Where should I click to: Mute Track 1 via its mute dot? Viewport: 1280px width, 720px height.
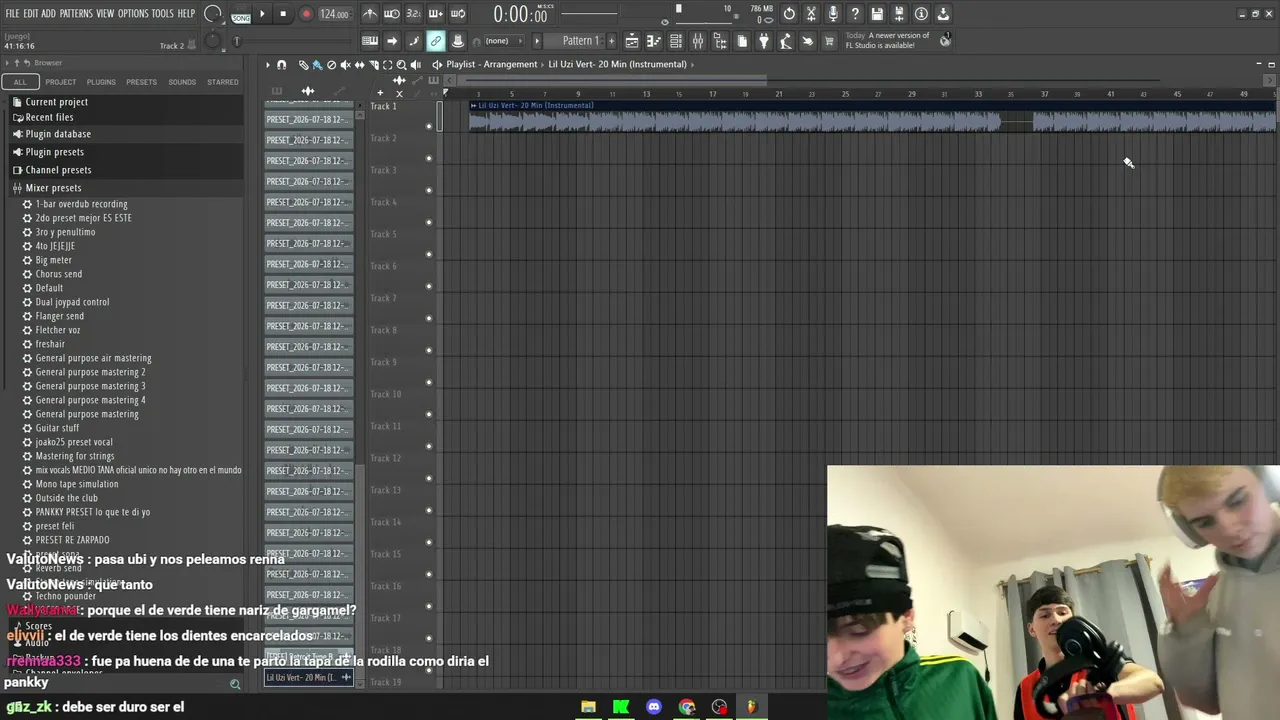pyautogui.click(x=429, y=126)
